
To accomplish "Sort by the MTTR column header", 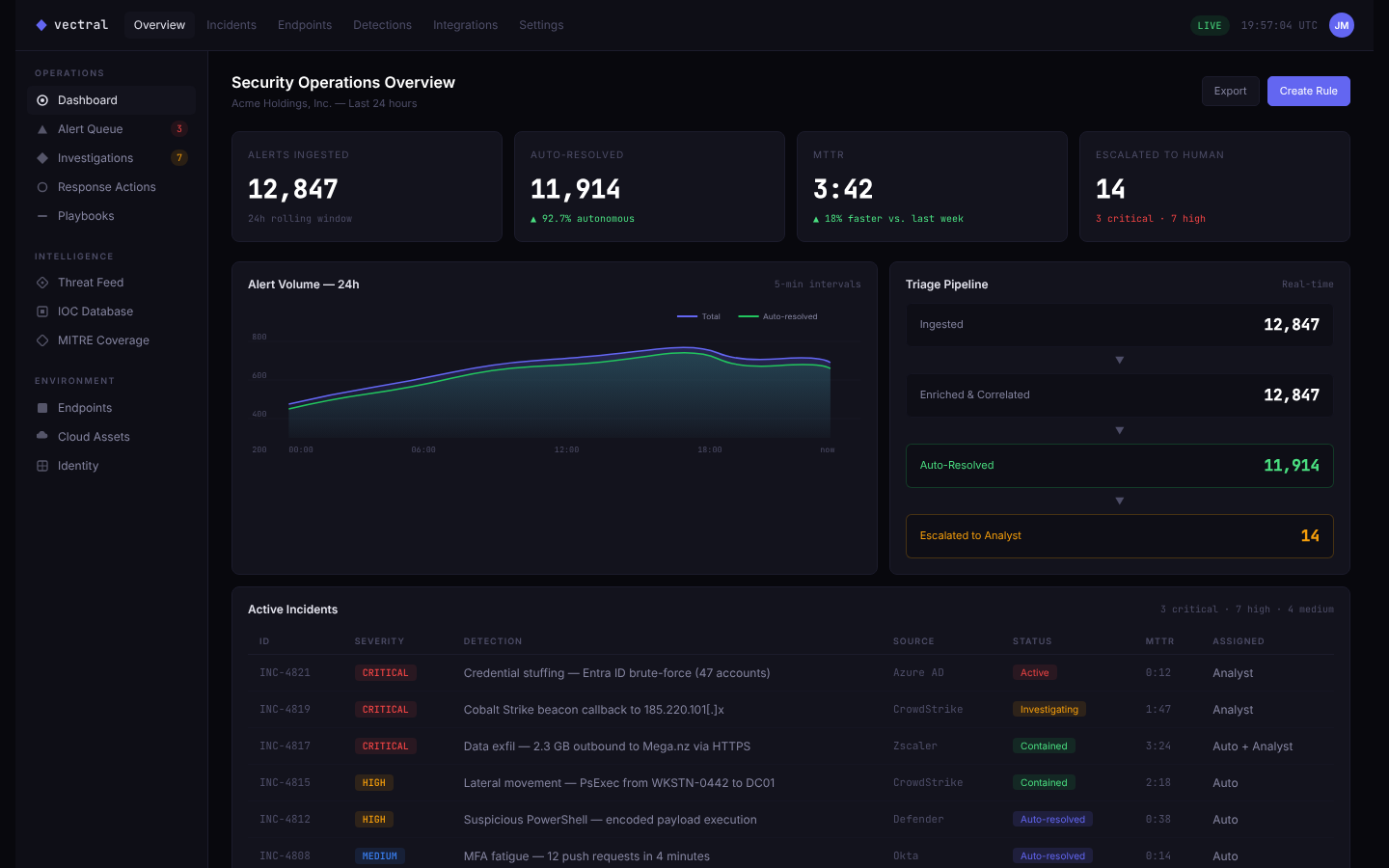I will [x=1159, y=641].
